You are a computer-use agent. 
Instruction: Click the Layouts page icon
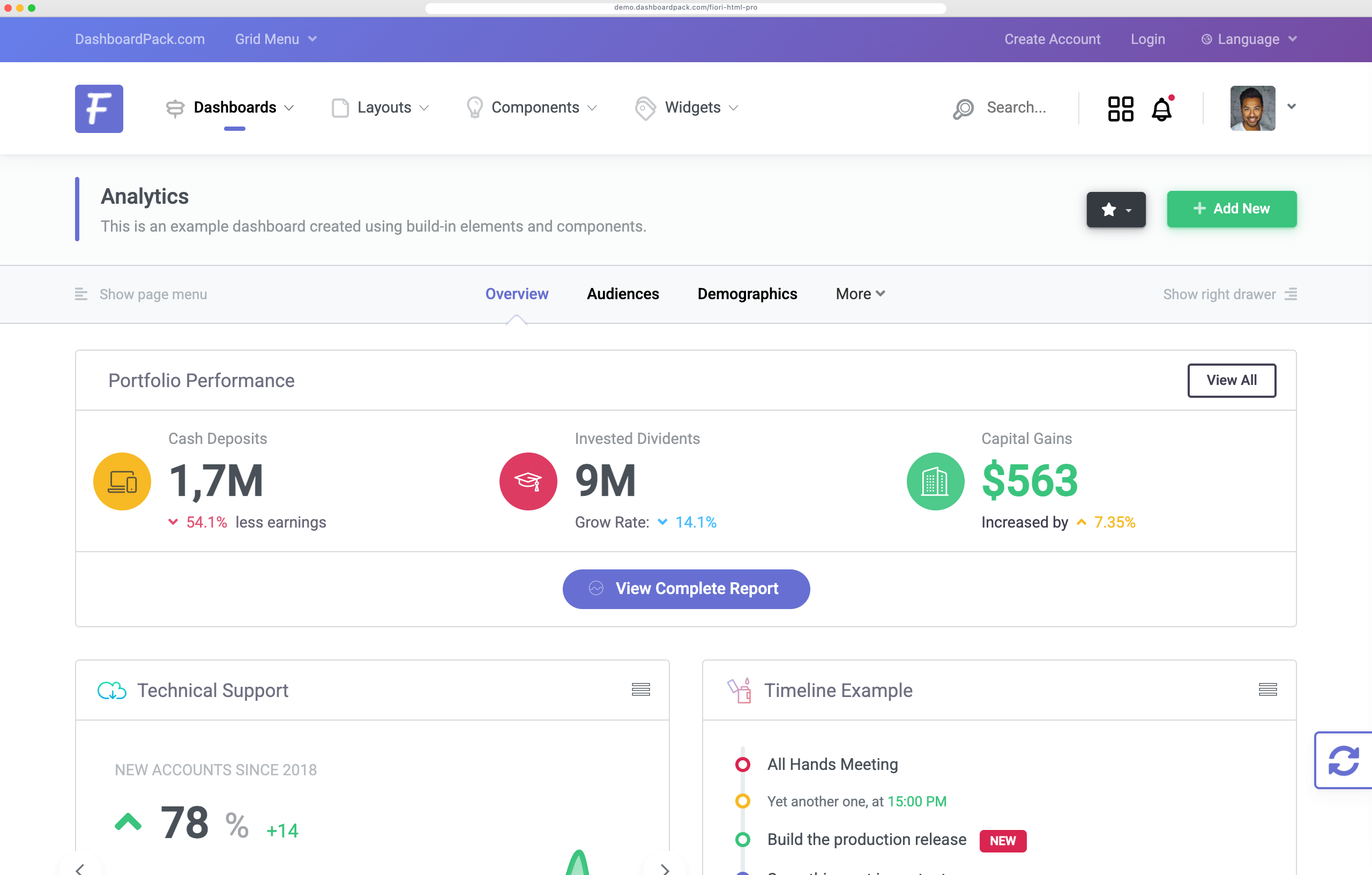tap(340, 108)
